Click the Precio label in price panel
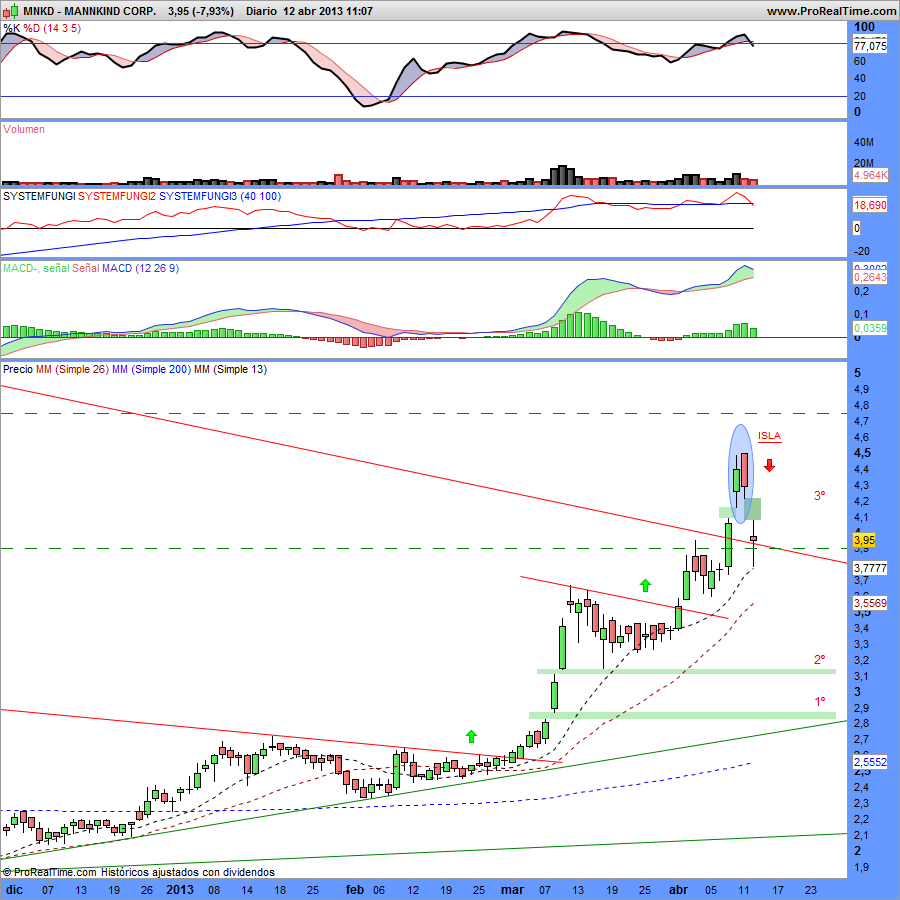This screenshot has height=900, width=900. point(18,369)
